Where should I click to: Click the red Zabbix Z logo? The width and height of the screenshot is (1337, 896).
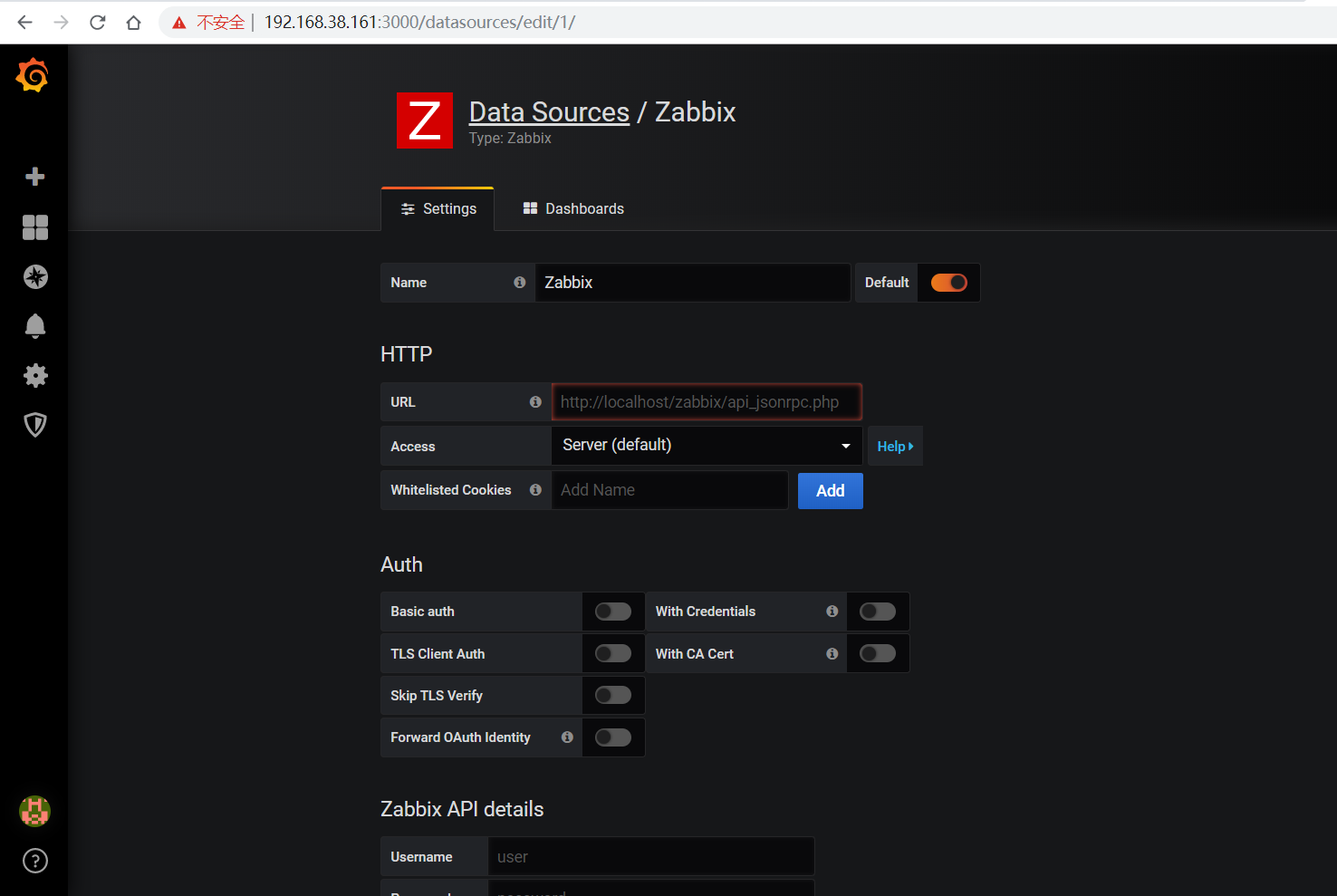(425, 120)
